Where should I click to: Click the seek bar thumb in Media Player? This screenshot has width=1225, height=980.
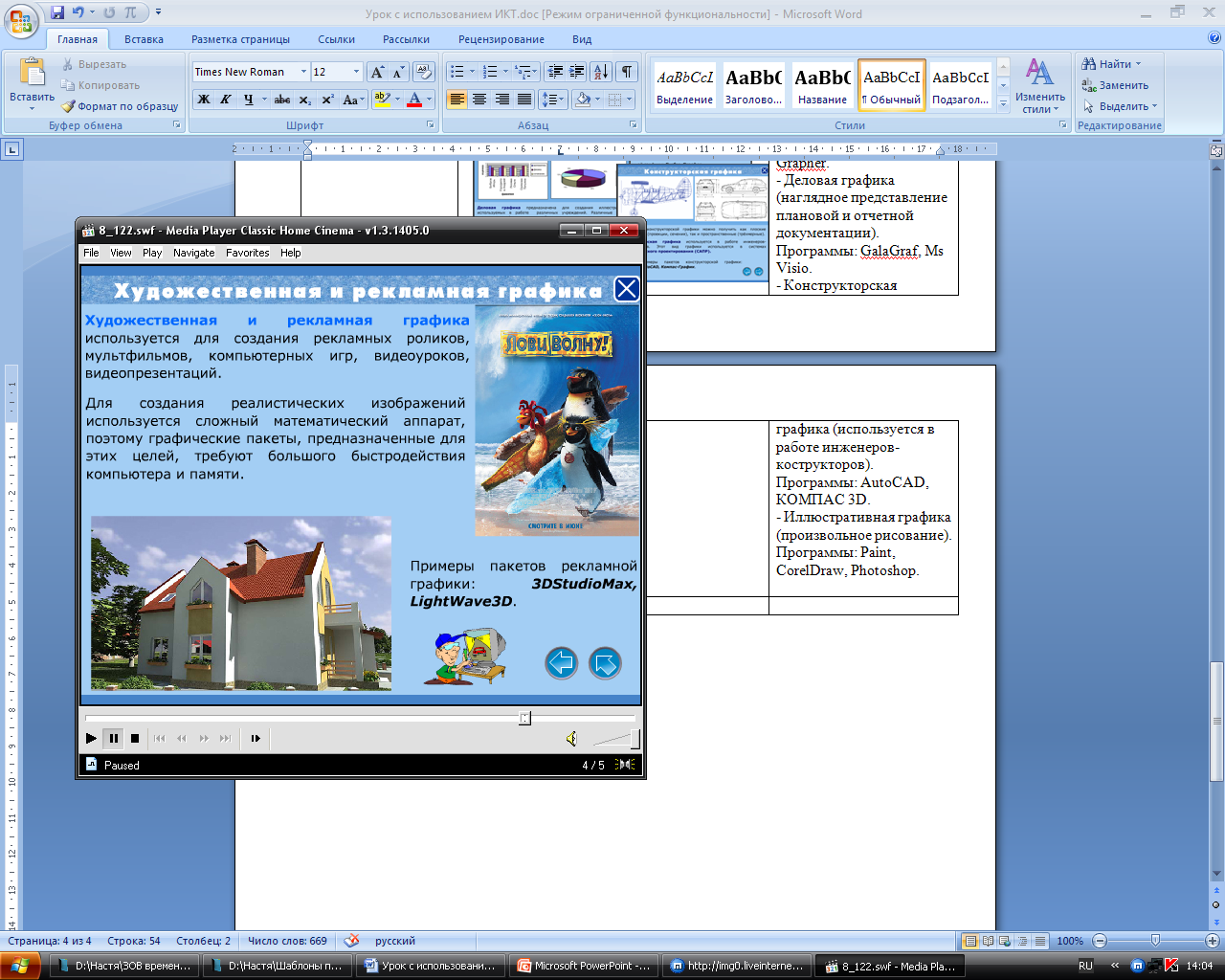(x=524, y=718)
